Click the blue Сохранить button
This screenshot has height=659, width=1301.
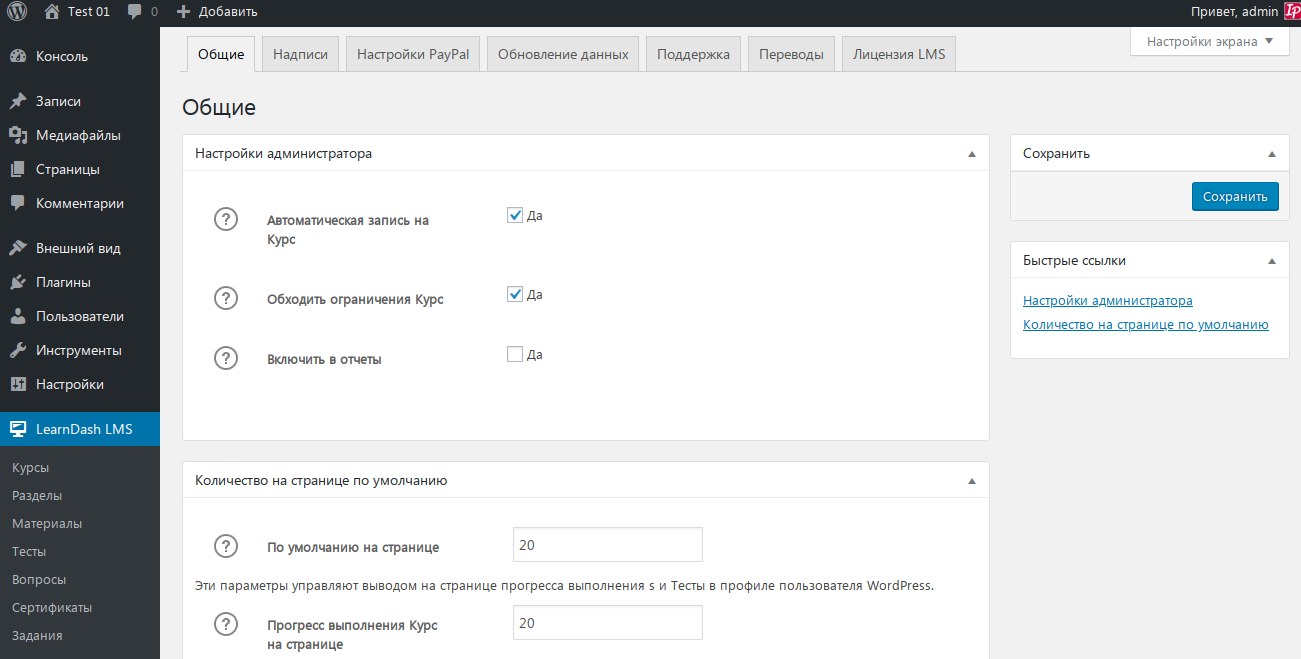pyautogui.click(x=1235, y=196)
